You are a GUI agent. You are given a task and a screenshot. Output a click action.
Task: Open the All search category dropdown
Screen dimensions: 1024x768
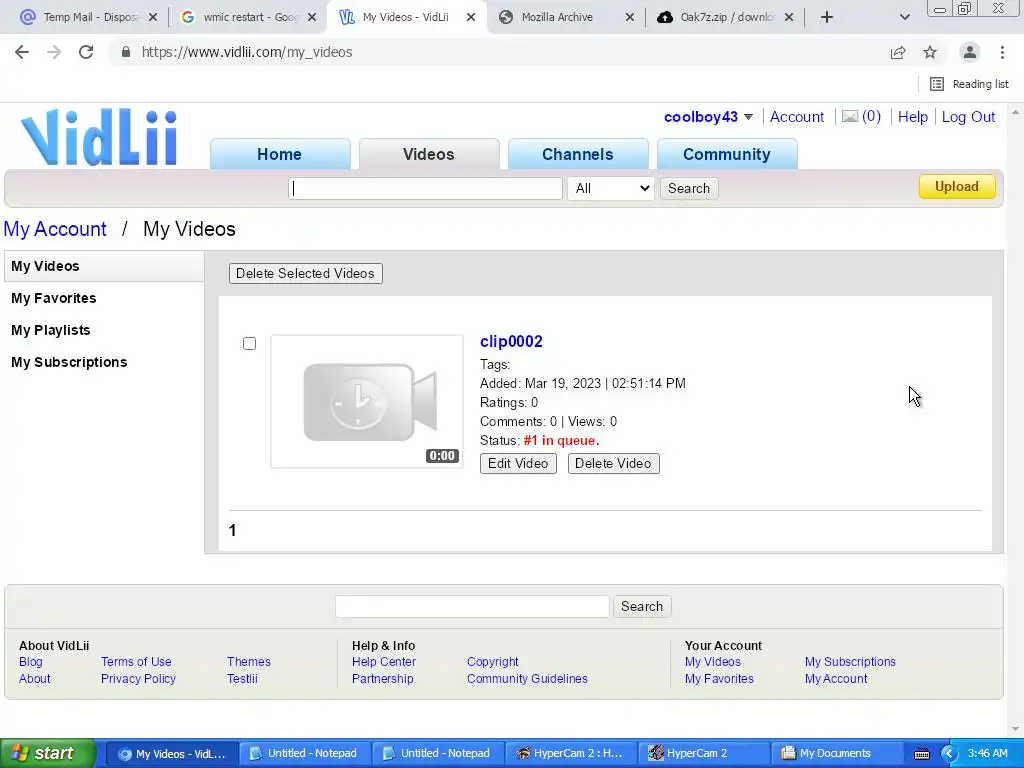point(611,189)
